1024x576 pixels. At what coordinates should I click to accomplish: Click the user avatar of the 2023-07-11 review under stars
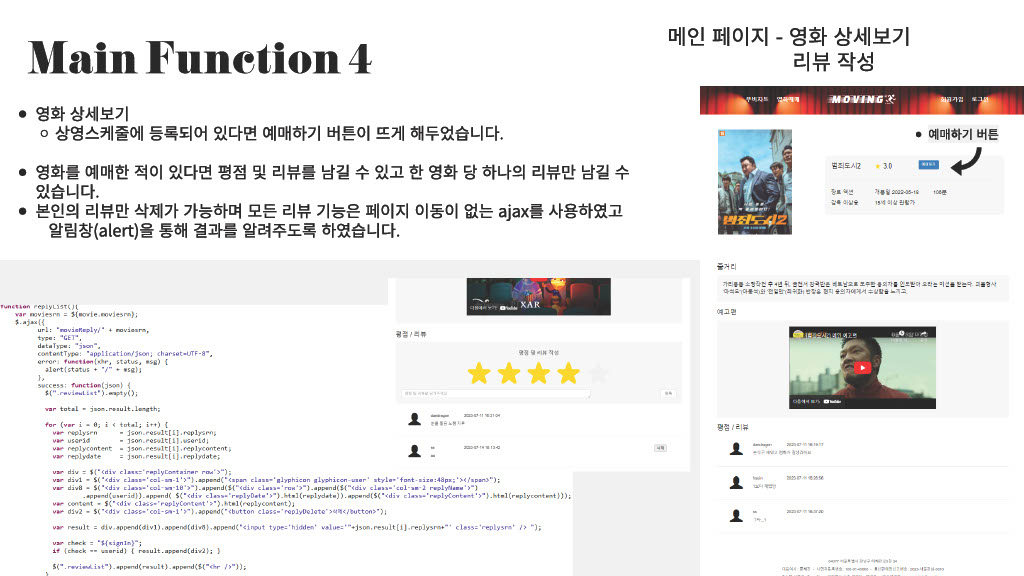(414, 419)
